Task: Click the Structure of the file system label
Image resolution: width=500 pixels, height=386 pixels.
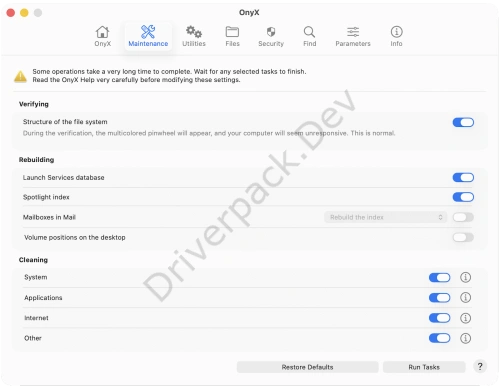Action: pyautogui.click(x=65, y=122)
